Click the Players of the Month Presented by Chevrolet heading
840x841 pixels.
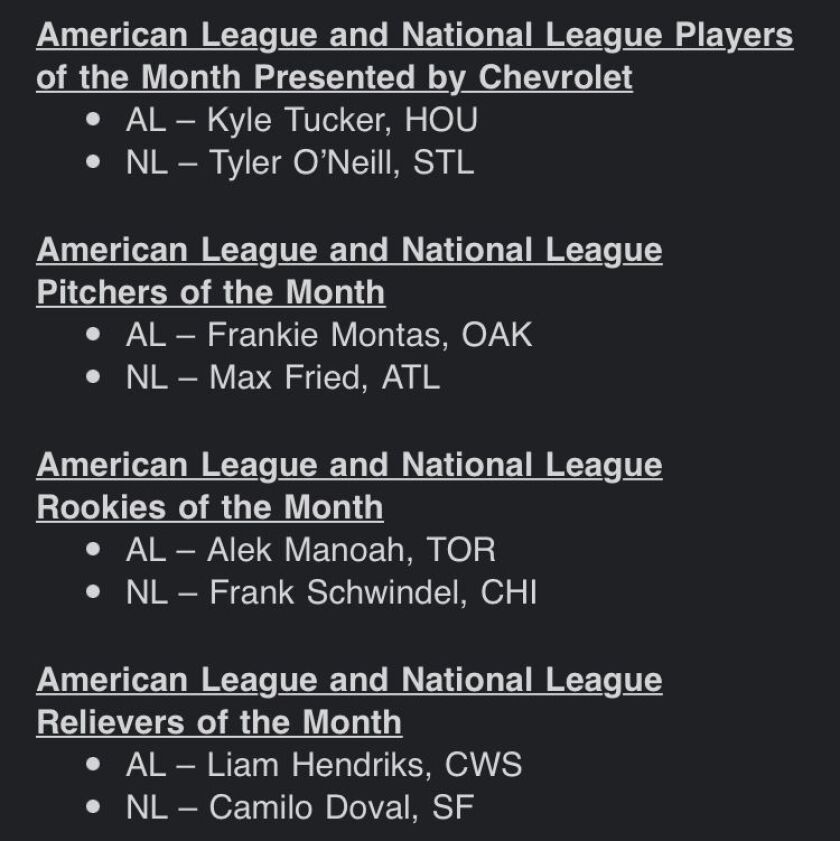415,56
